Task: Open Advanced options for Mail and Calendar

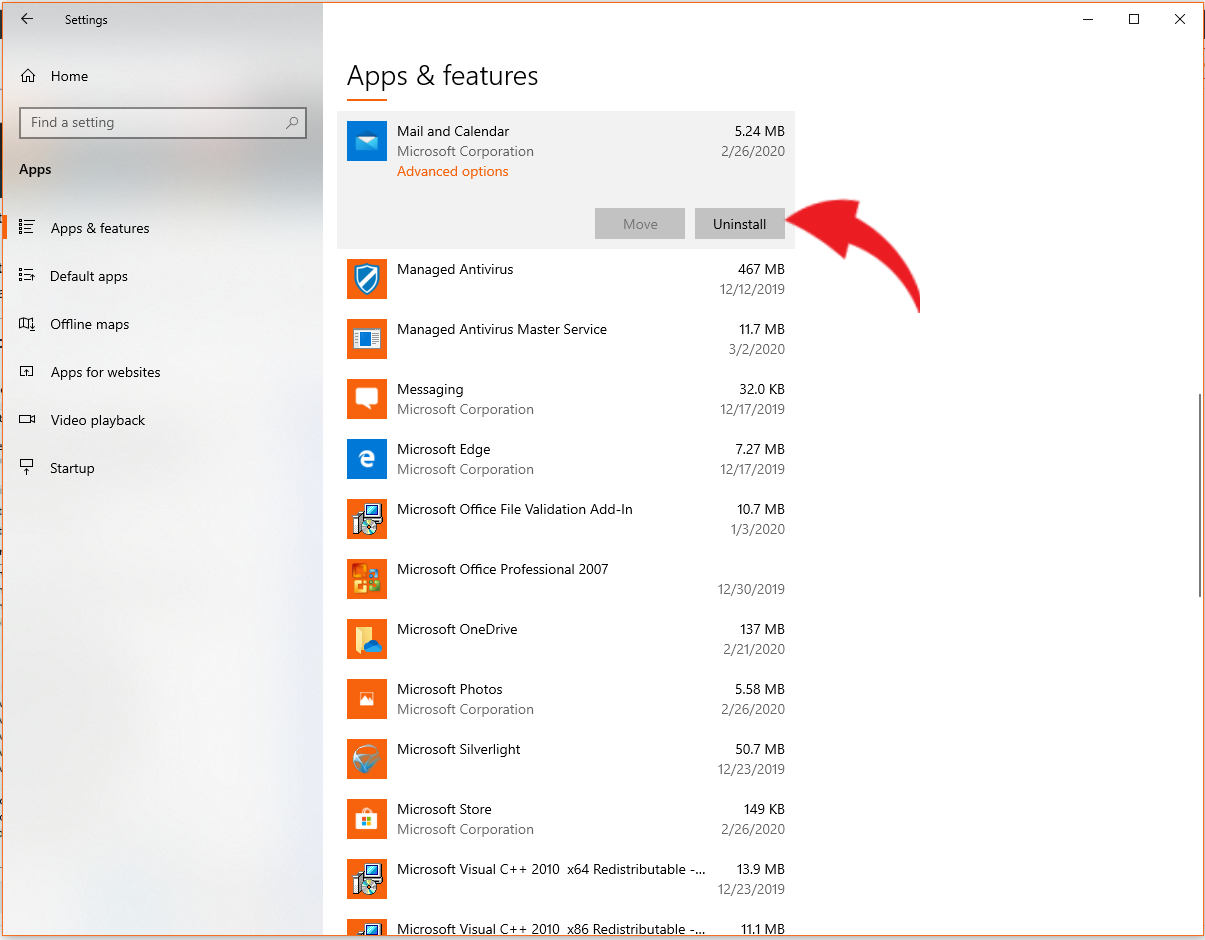Action: (x=452, y=171)
